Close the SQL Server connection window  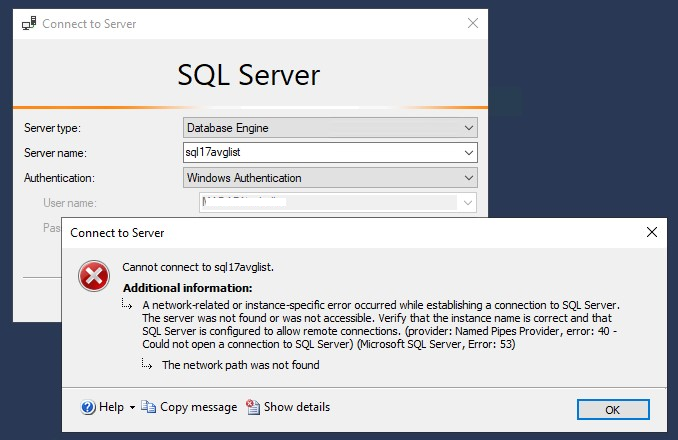pyautogui.click(x=473, y=23)
